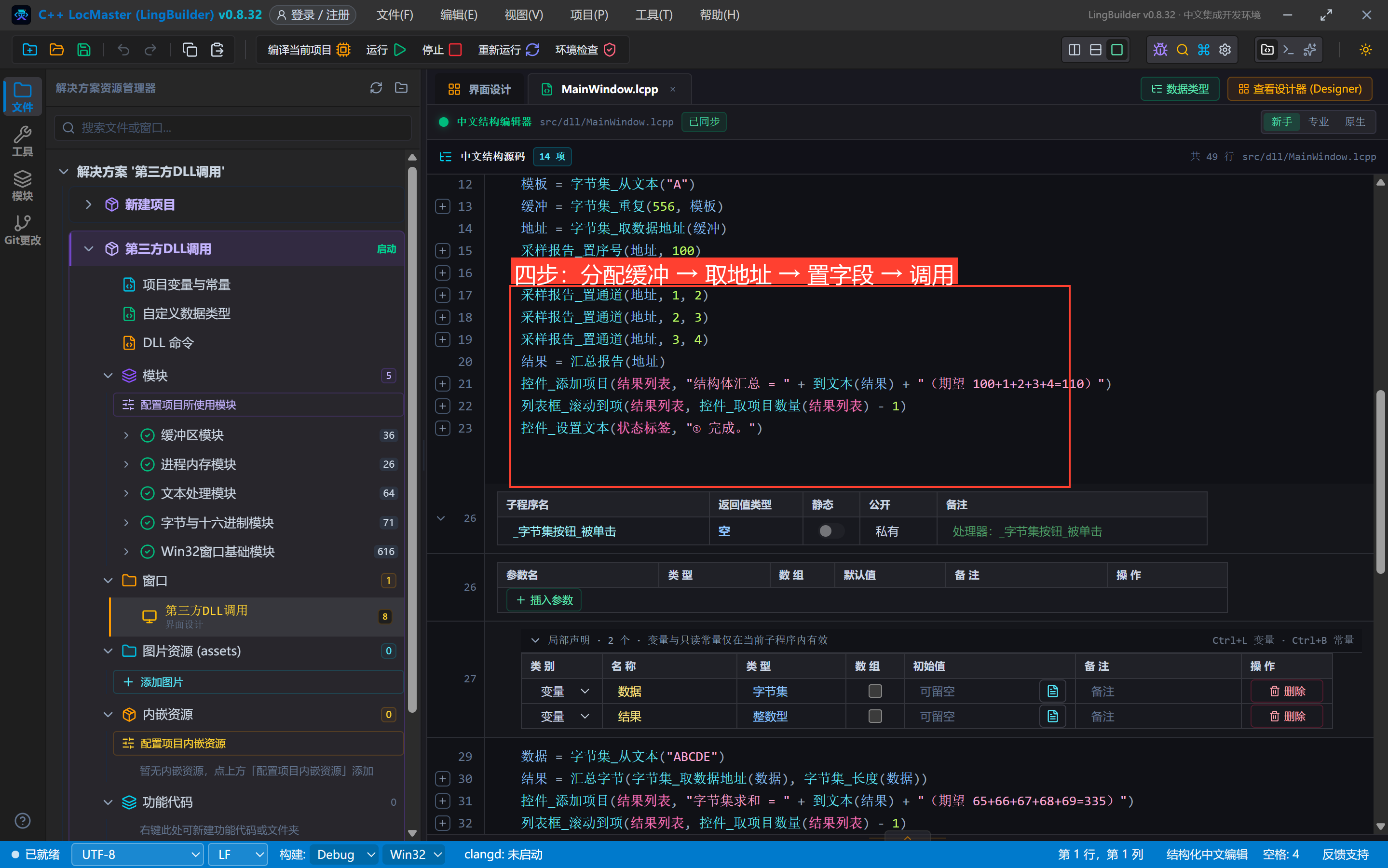Open the terminal prompt icon
The height and width of the screenshot is (868, 1388).
tap(1288, 50)
